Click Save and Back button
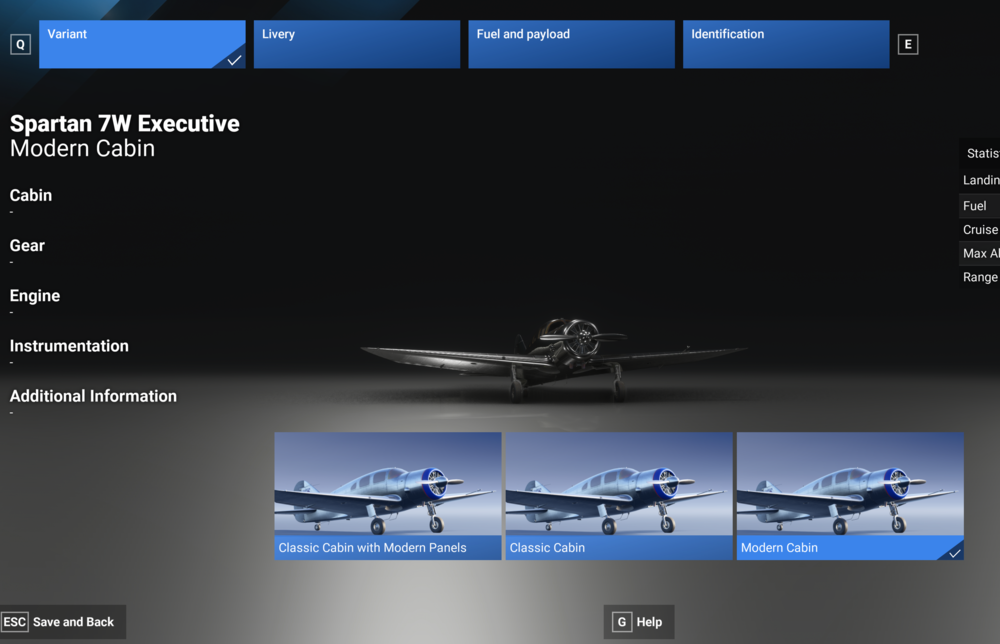1000x644 pixels. click(63, 622)
